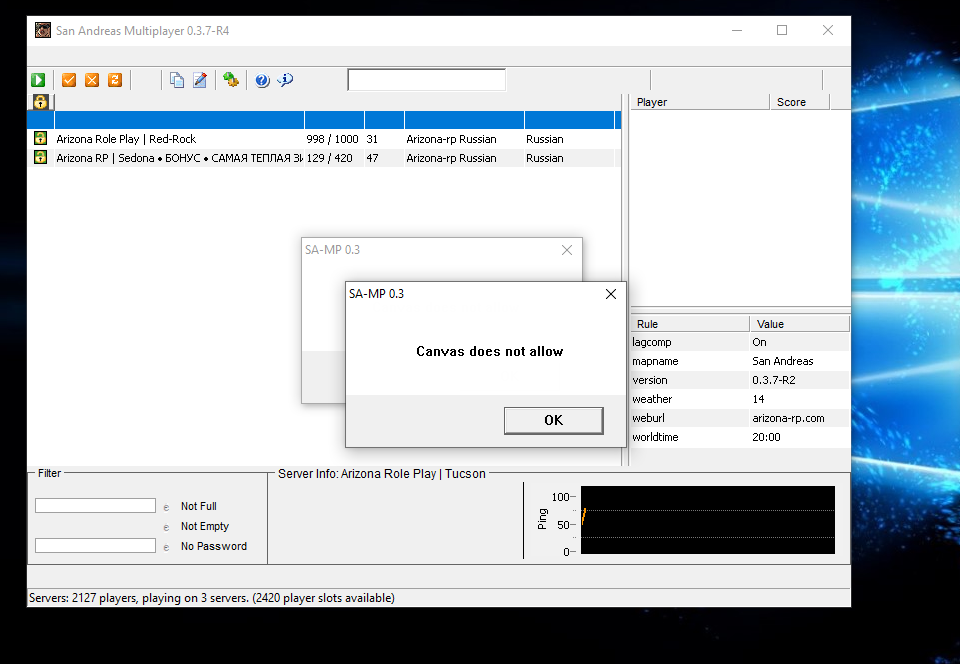Click the Copy Server Info icon

point(177,80)
